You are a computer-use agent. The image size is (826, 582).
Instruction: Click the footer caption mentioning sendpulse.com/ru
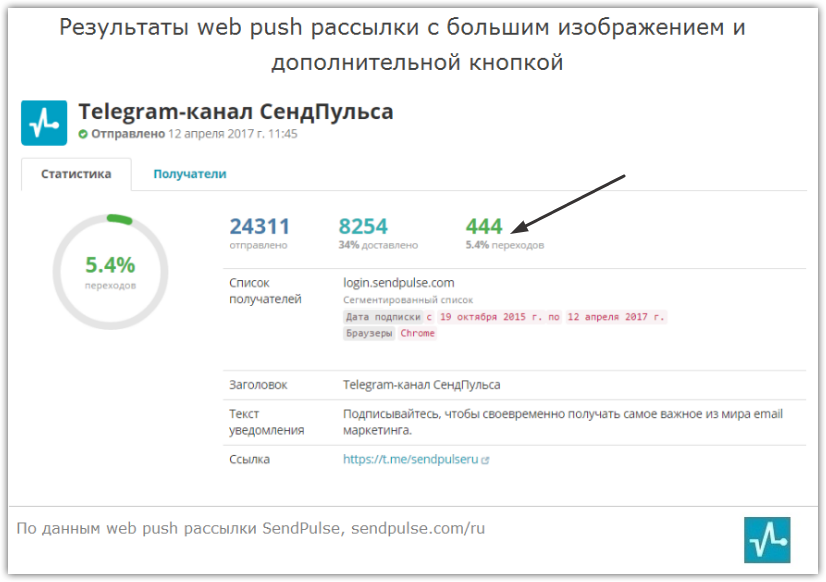[x=251, y=528]
